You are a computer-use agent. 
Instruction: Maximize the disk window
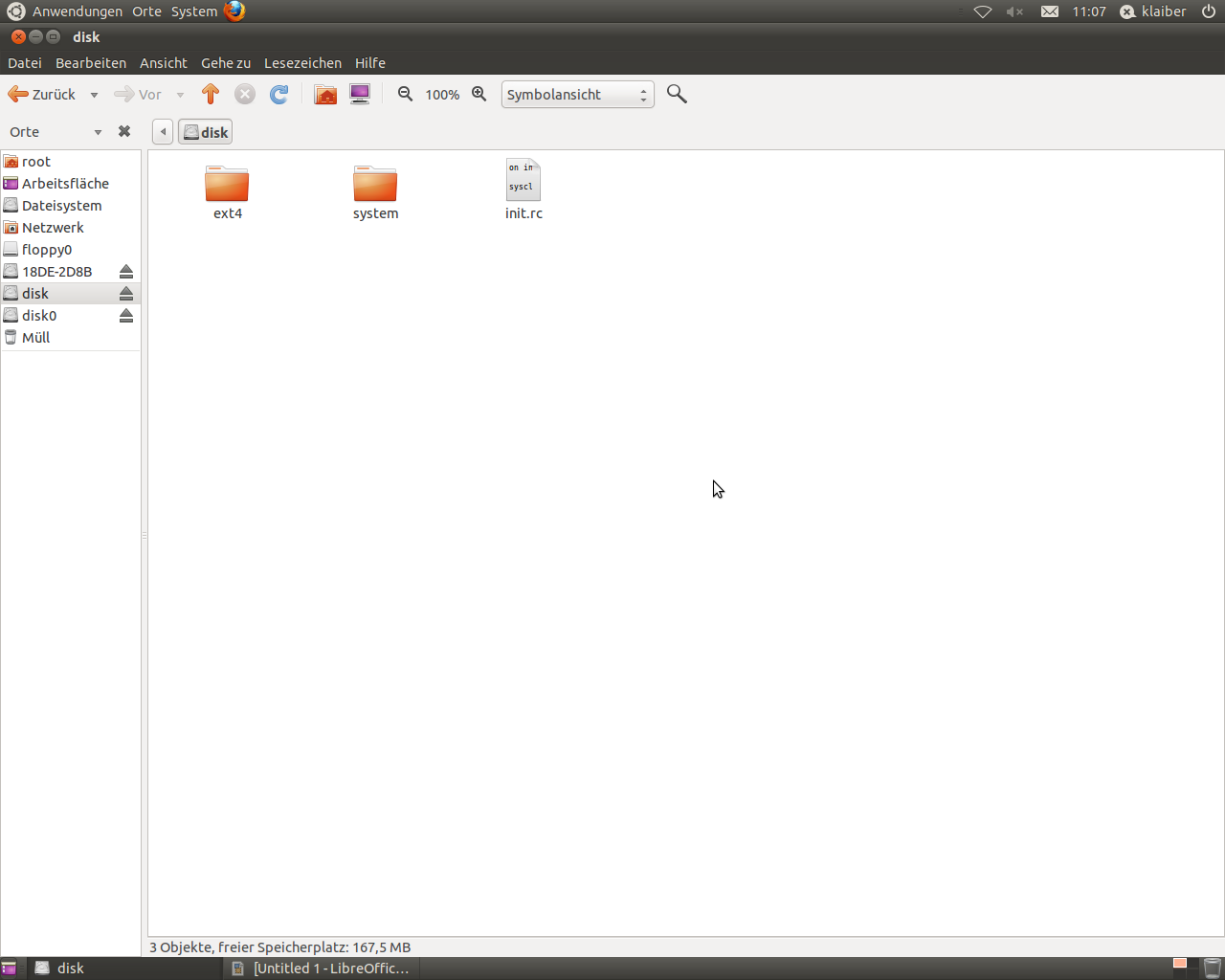pyautogui.click(x=53, y=36)
